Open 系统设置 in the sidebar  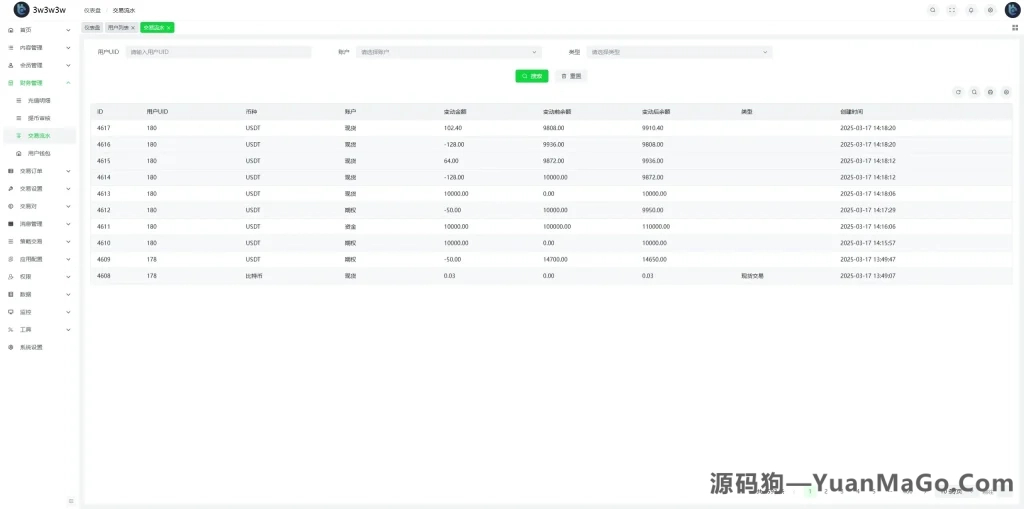[39, 348]
